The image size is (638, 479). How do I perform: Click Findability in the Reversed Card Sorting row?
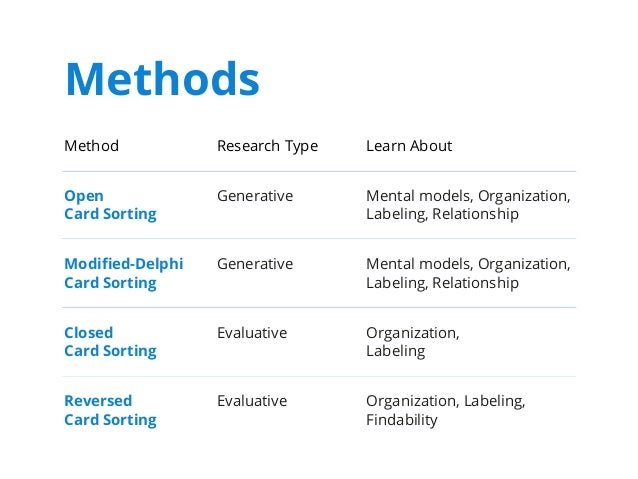[x=402, y=420]
